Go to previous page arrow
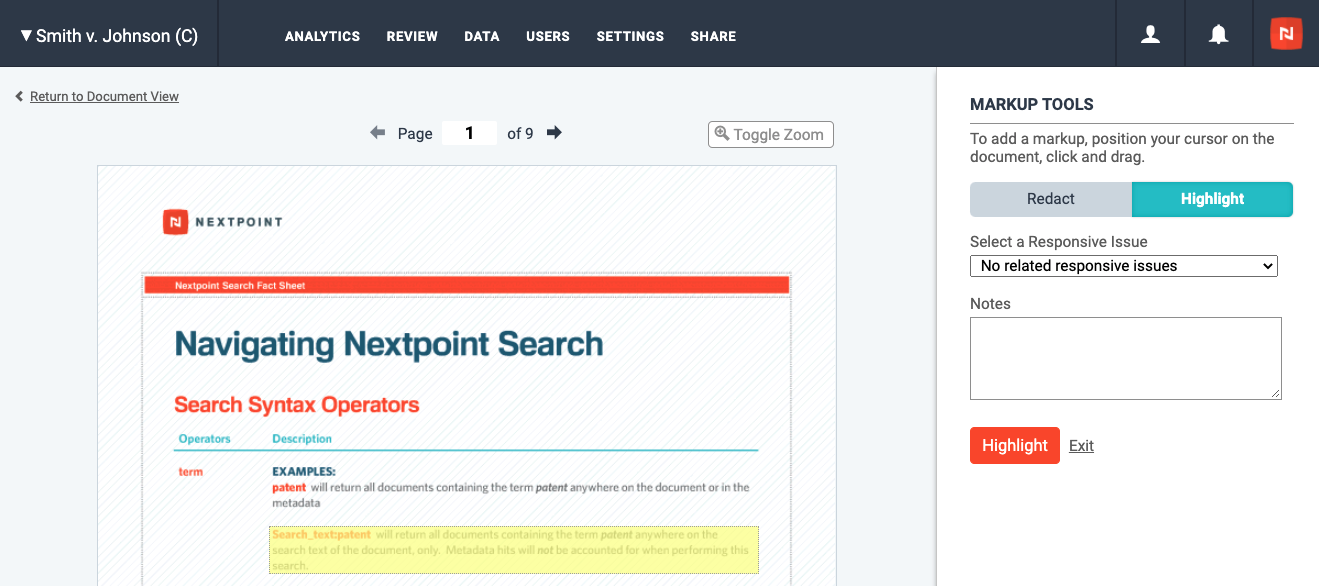 pos(378,133)
